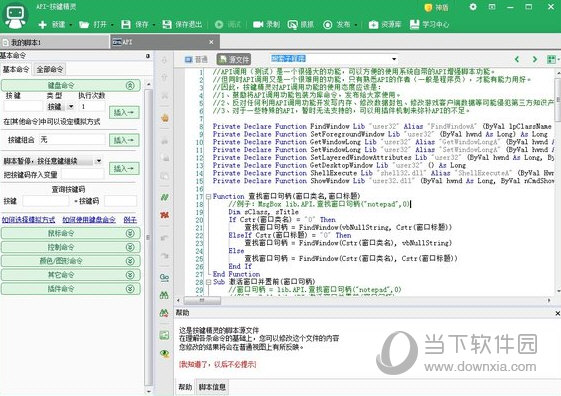Switch to 普通 view mode
Image resolution: width=561 pixels, height=396 pixels.
pos(196,59)
